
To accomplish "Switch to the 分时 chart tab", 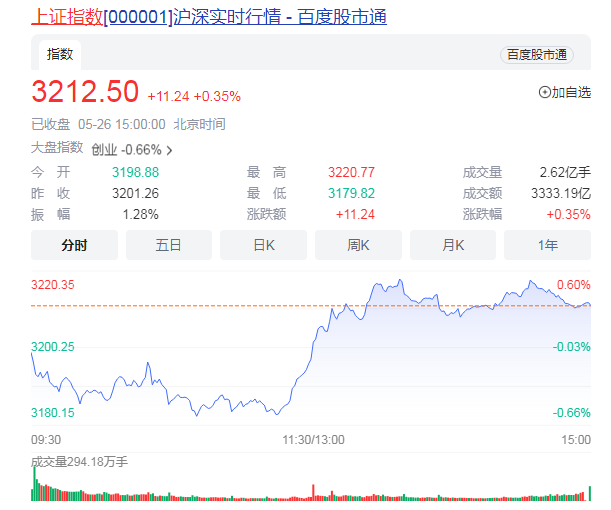I will [74, 245].
